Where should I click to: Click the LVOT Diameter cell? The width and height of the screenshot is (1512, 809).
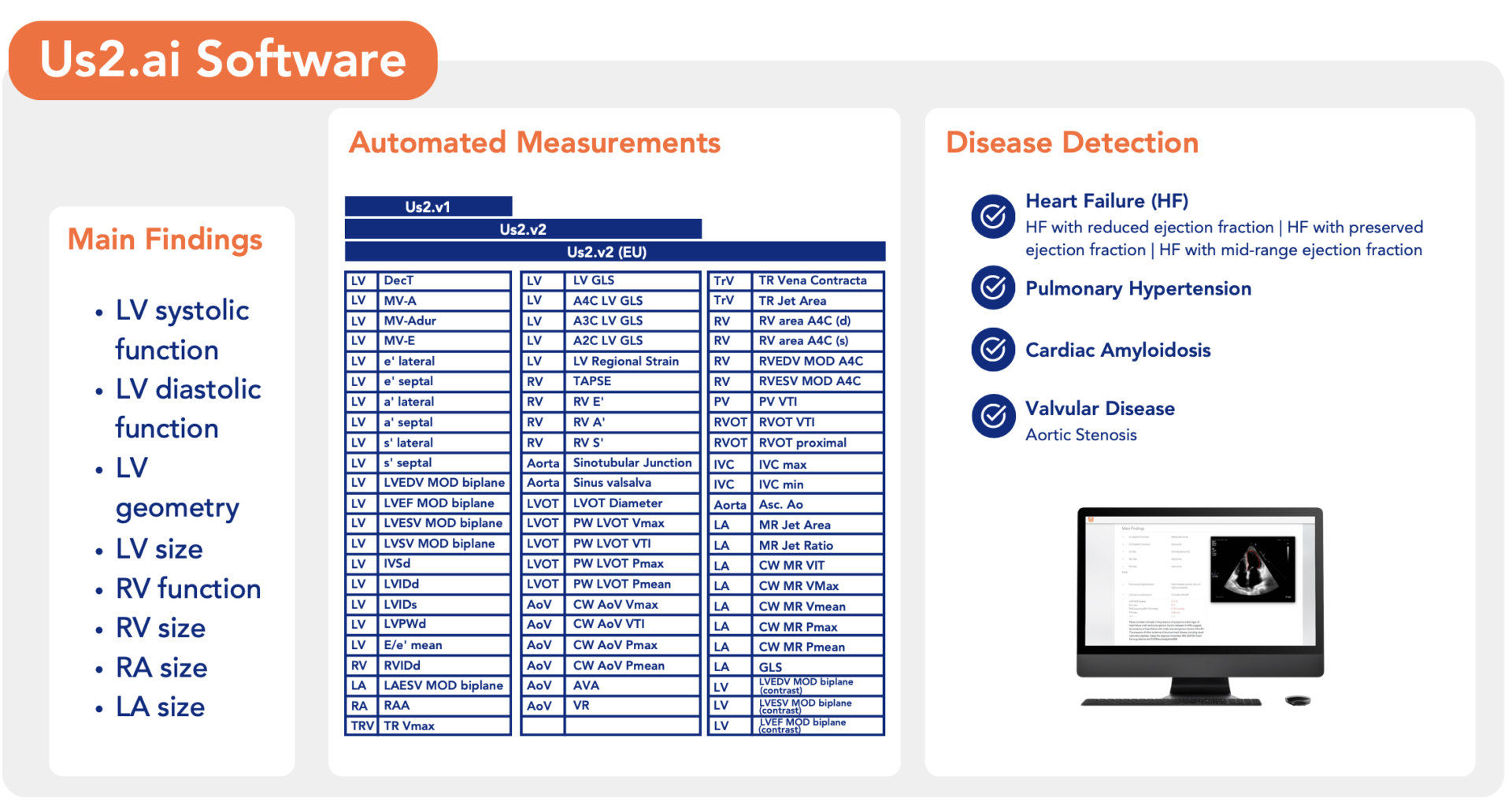[632, 503]
